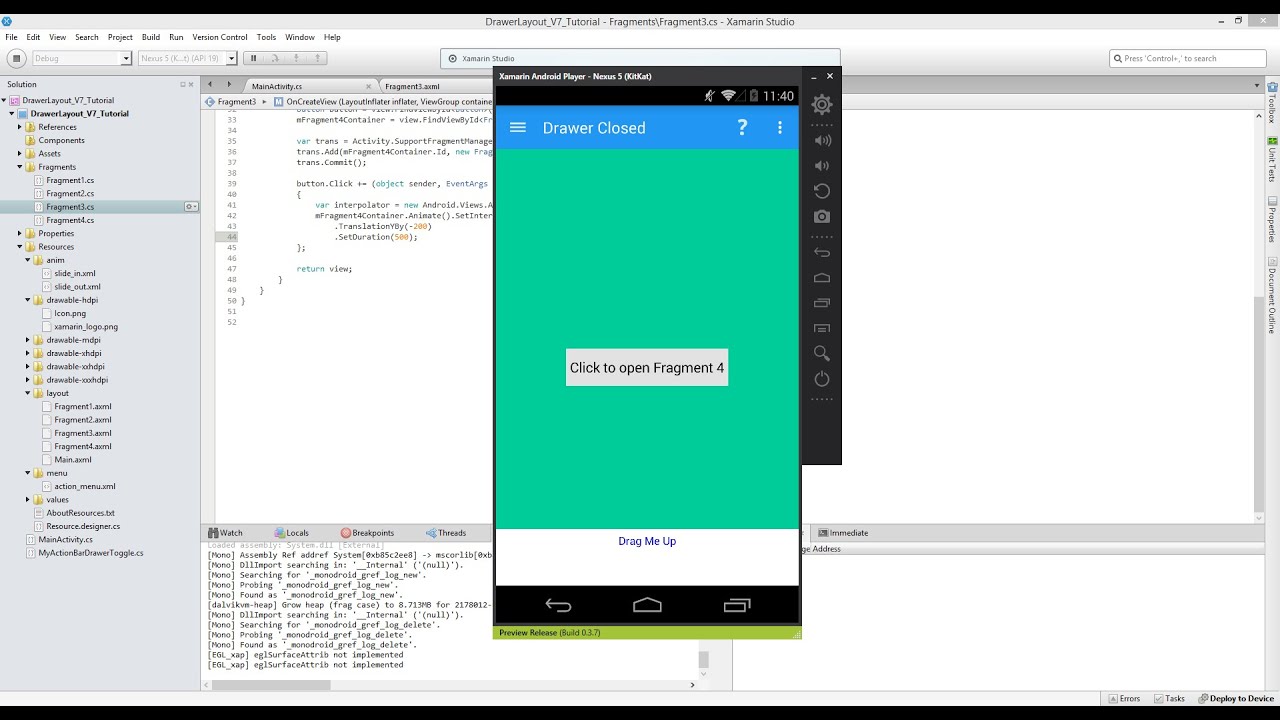Expand the values folder

tap(28, 499)
